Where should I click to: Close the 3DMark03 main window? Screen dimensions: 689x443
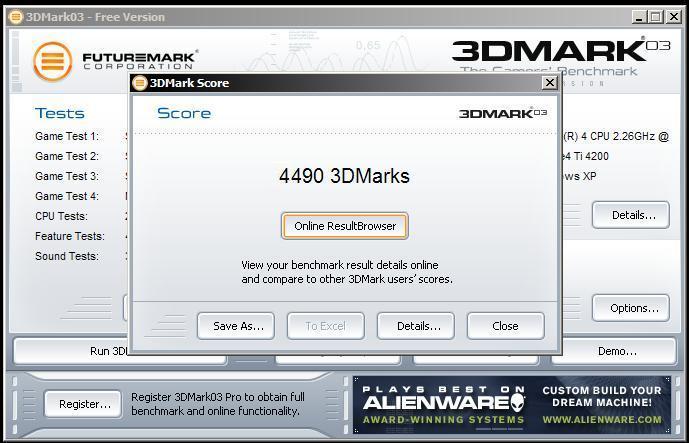pyautogui.click(x=673, y=17)
